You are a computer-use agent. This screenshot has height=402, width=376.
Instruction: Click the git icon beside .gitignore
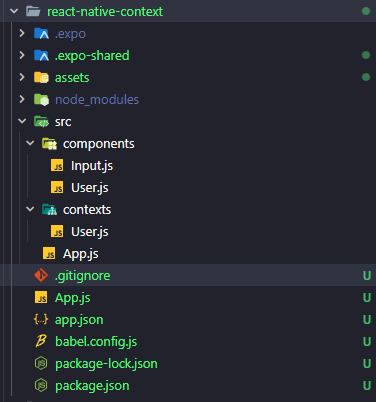click(41, 275)
